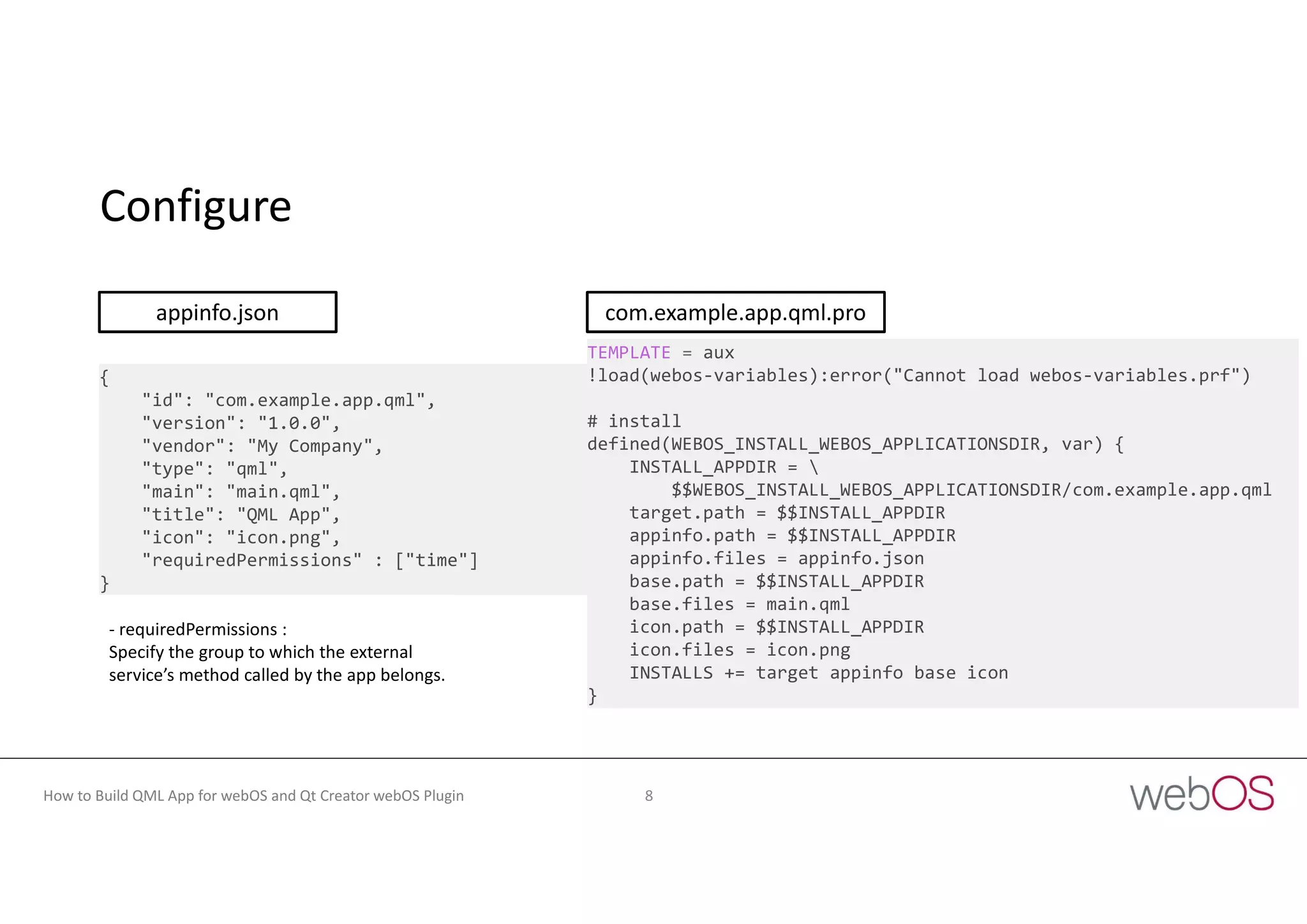Select the com.example.app.qml.pro label box

736,312
